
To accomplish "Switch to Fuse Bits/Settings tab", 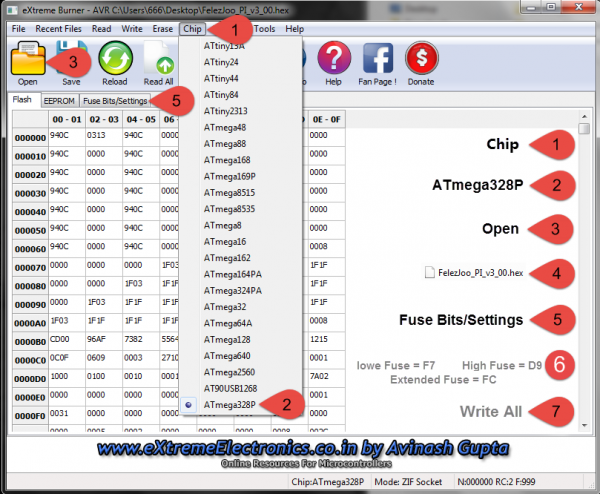I will pyautogui.click(x=115, y=101).
